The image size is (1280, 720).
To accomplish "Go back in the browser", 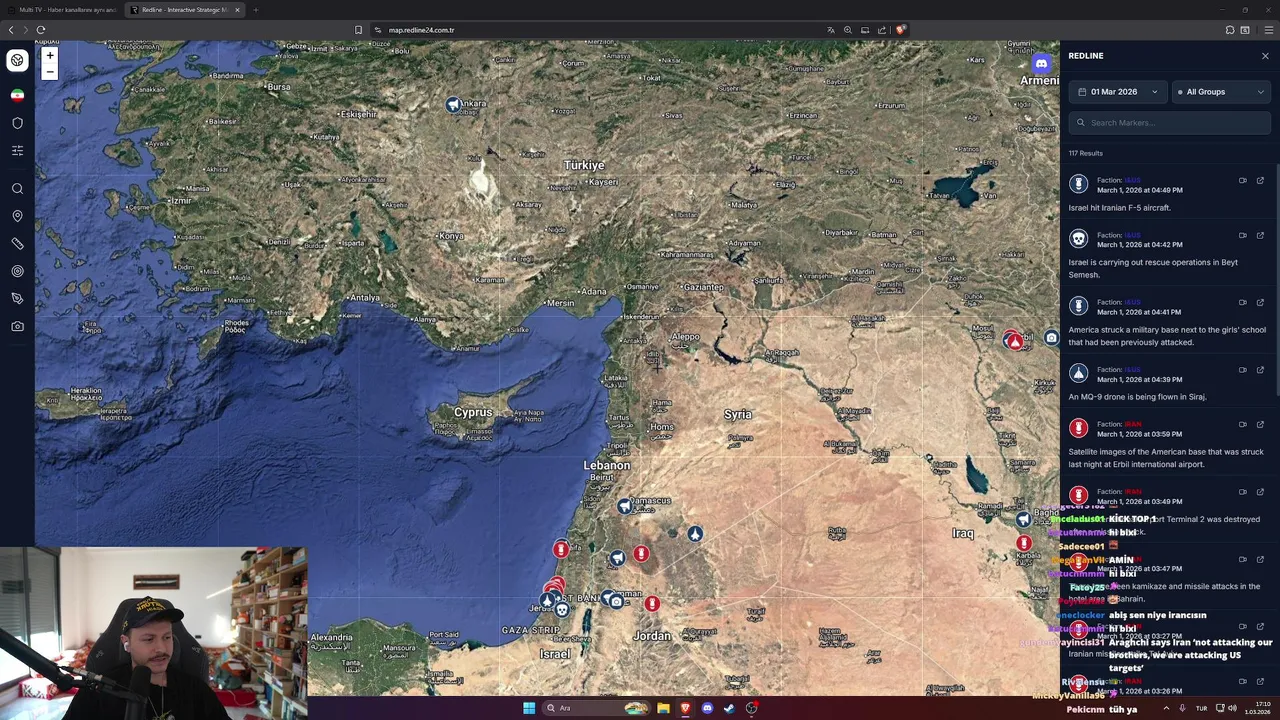I will pyautogui.click(x=11, y=30).
